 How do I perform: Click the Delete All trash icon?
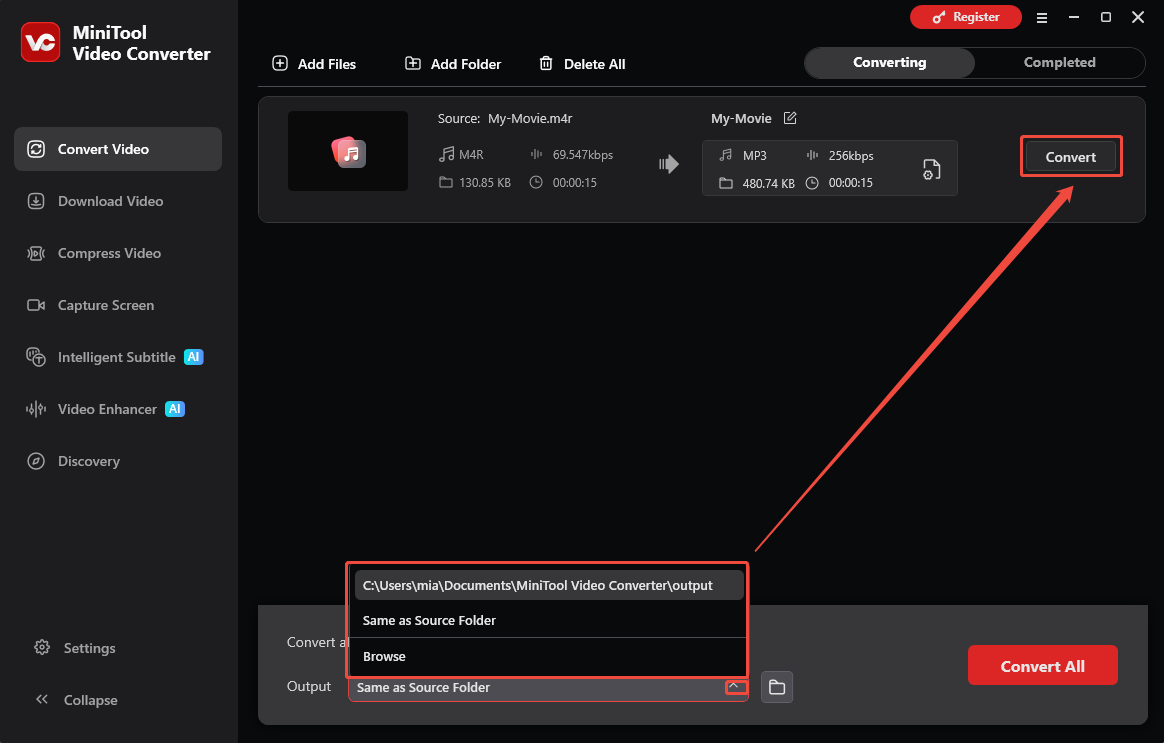click(x=546, y=63)
